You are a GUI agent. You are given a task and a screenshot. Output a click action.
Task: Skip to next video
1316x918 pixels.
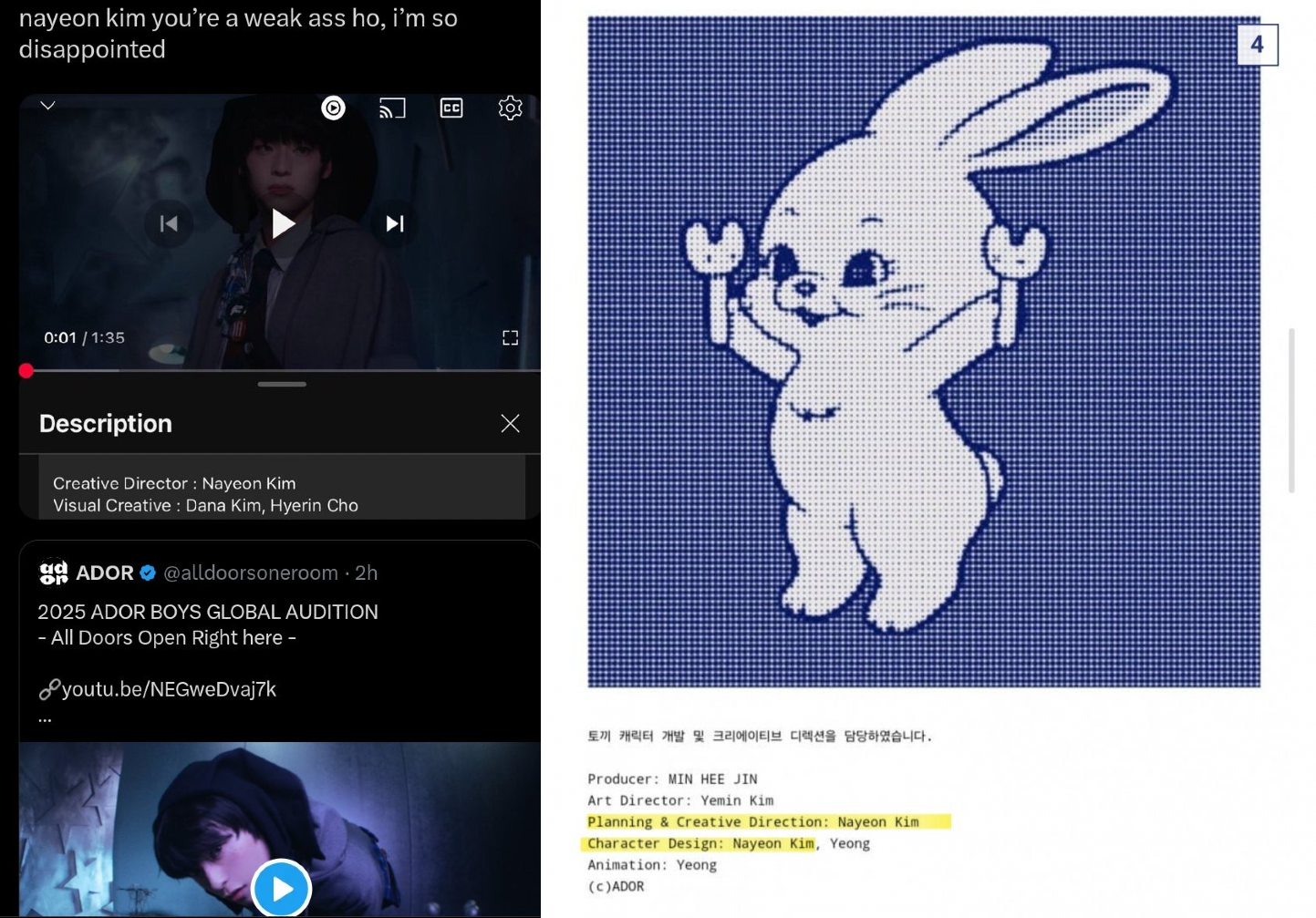(395, 223)
